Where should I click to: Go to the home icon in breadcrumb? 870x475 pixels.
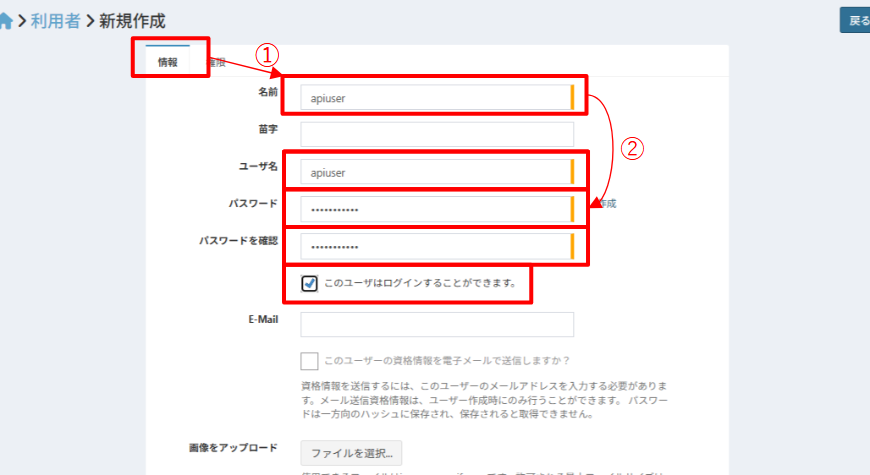5,21
